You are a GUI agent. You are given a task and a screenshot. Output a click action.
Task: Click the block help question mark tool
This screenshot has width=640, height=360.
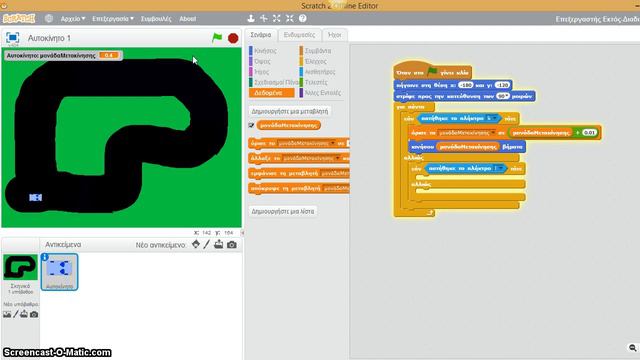(302, 18)
